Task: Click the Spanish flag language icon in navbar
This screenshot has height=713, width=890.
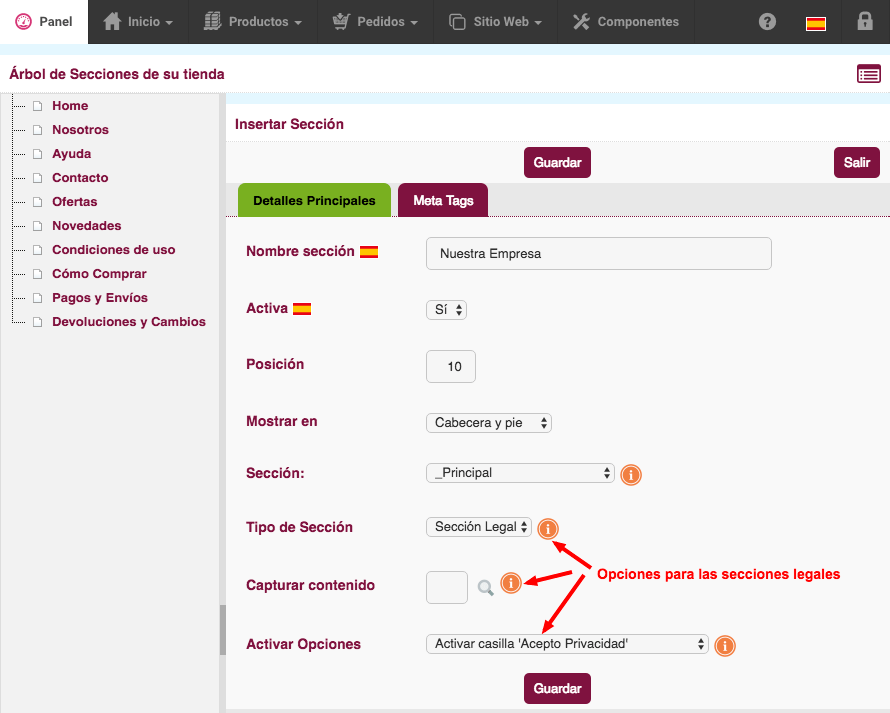Action: 816,23
